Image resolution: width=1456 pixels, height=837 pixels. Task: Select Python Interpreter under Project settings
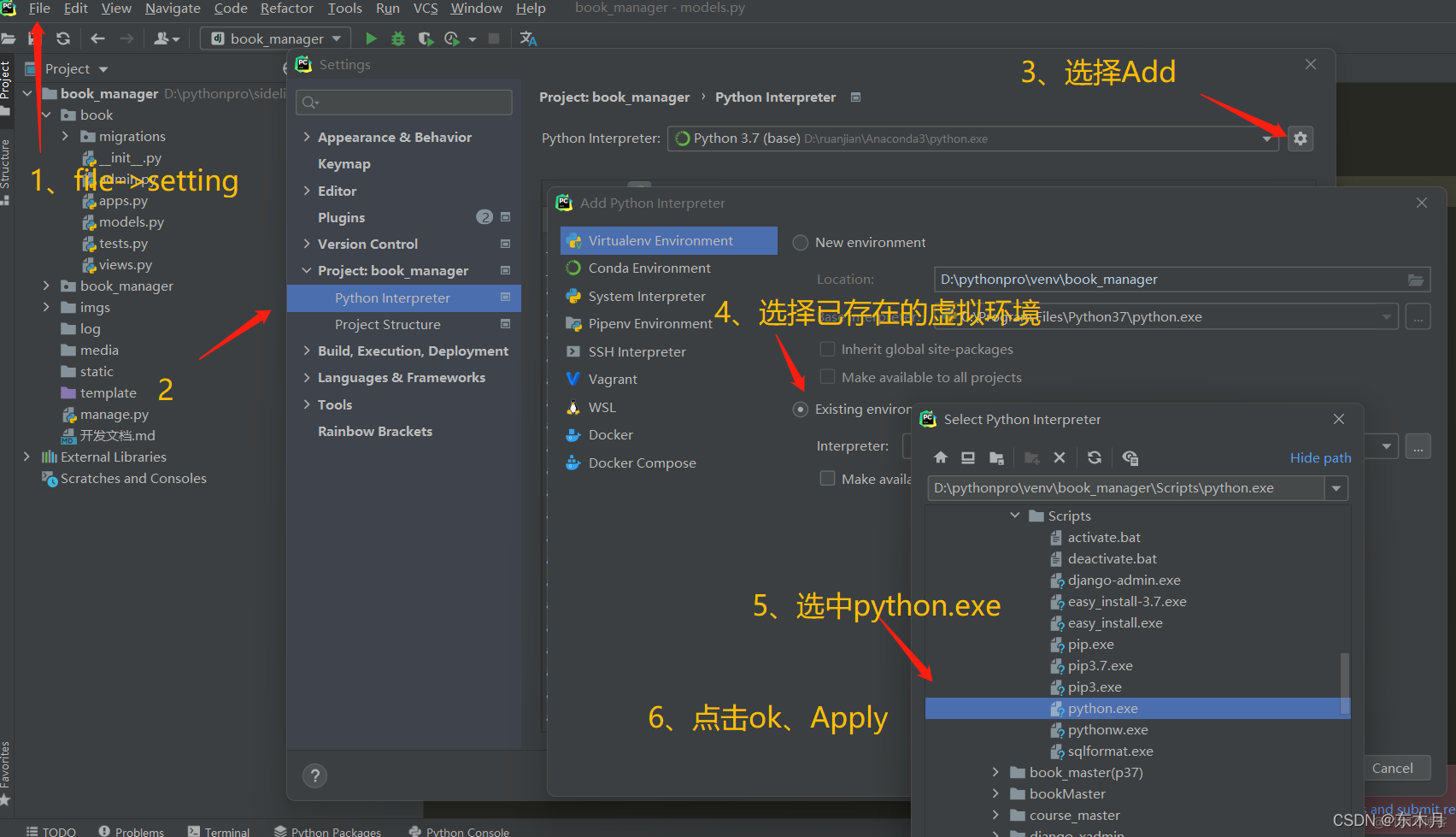pos(403,298)
